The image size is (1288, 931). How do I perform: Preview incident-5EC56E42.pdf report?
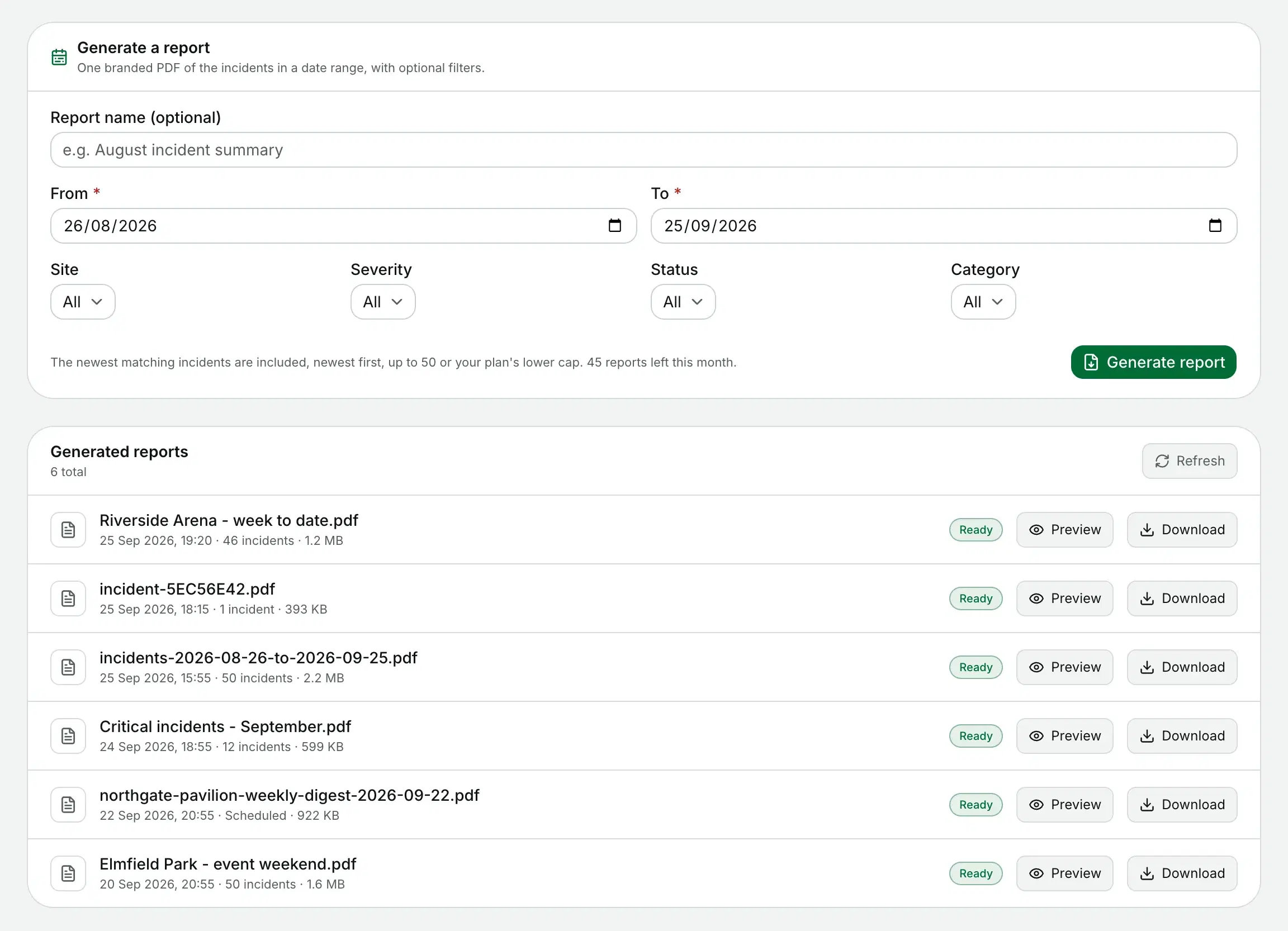pyautogui.click(x=1065, y=598)
